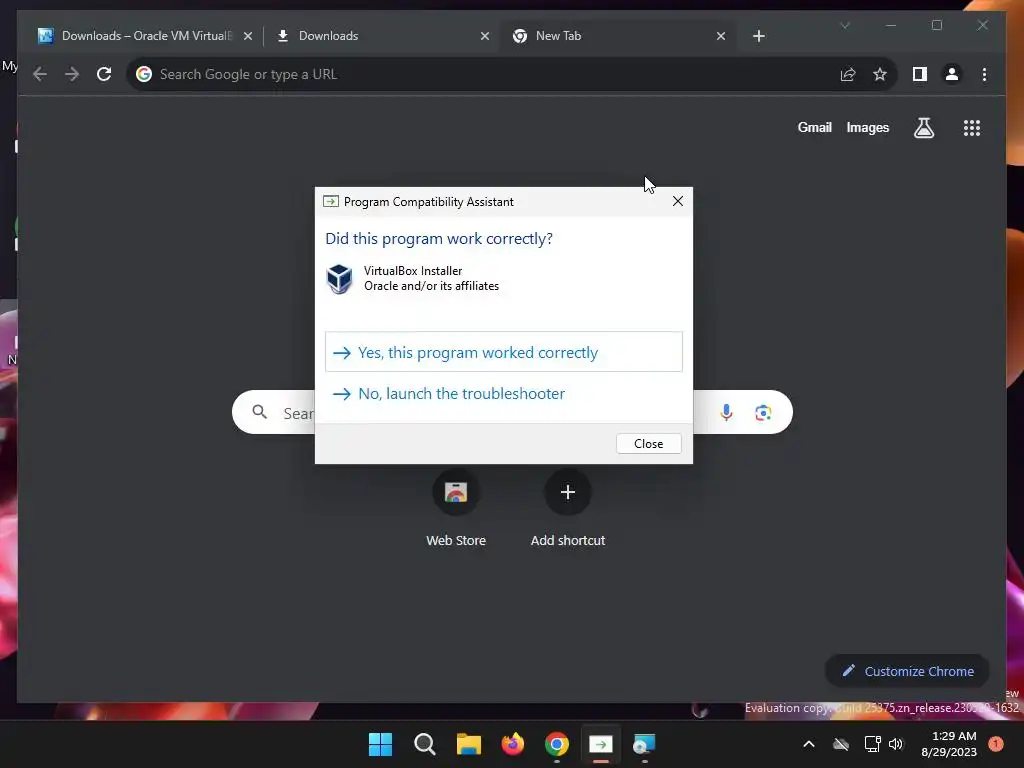
Task: Open the Images link
Action: (867, 127)
